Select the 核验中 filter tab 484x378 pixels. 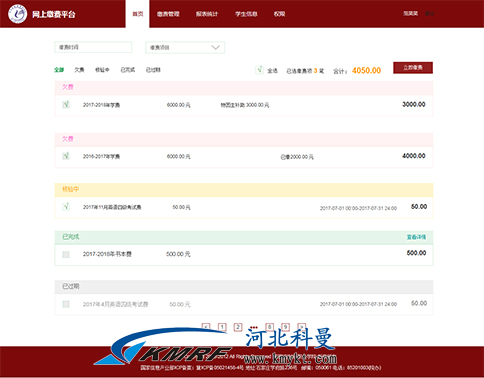click(x=102, y=70)
